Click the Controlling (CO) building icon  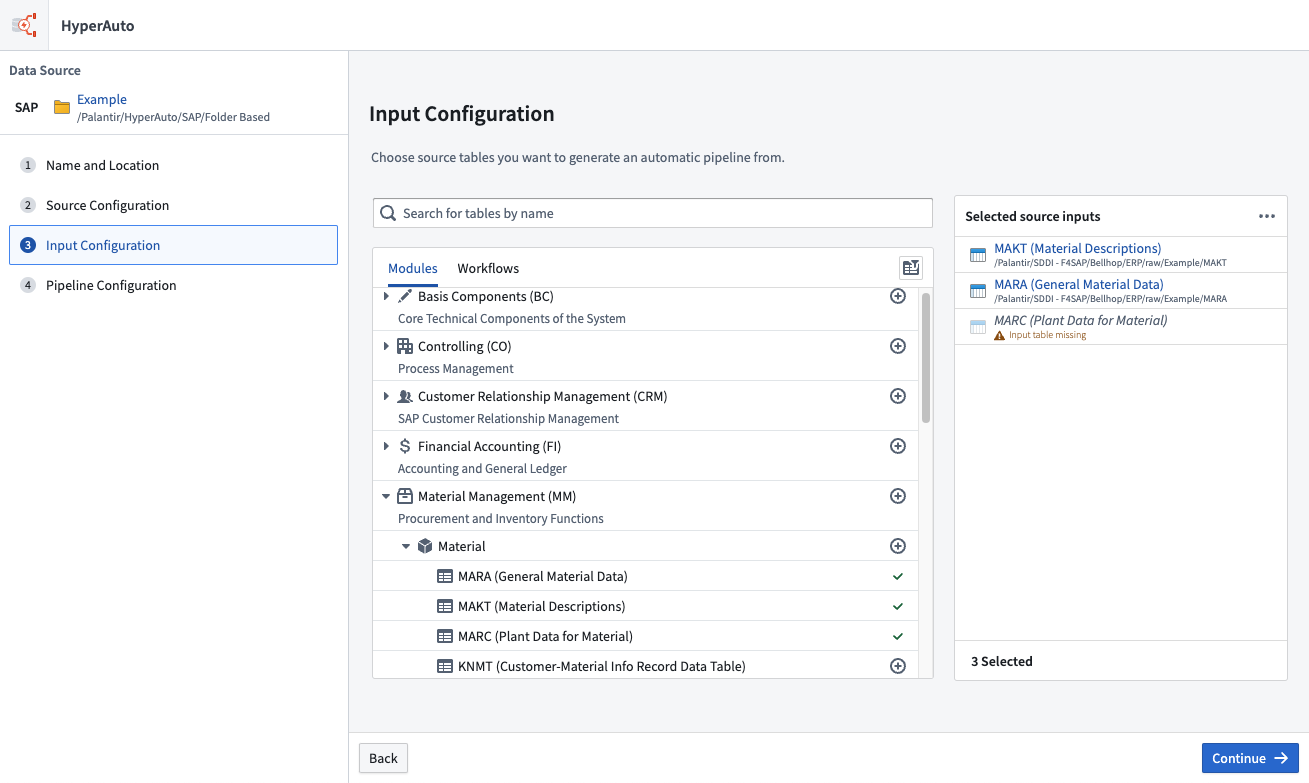(405, 346)
